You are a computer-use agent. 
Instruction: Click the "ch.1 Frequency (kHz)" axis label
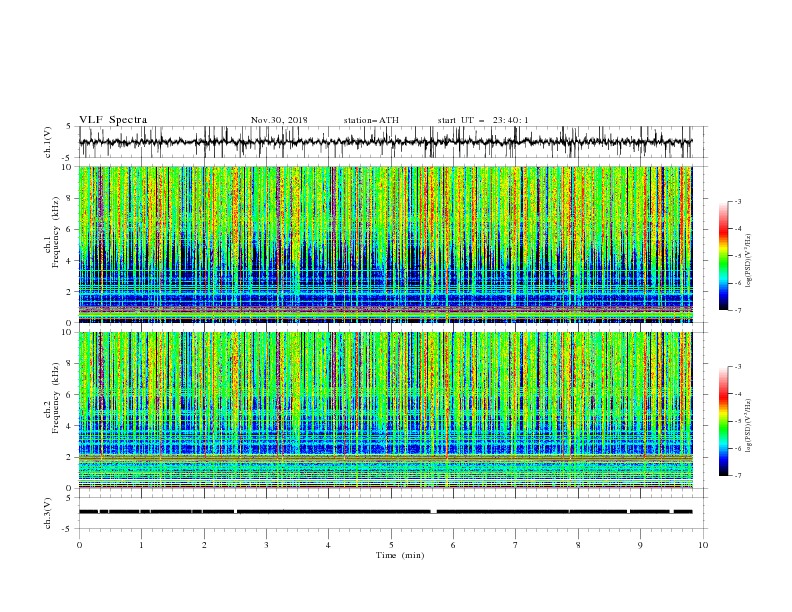point(53,233)
